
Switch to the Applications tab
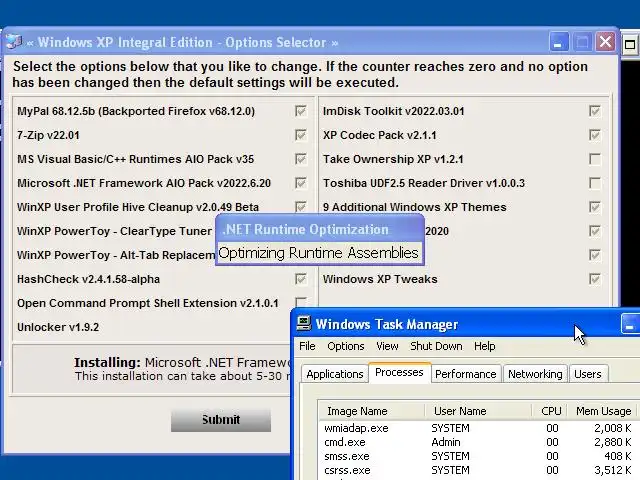[335, 374]
